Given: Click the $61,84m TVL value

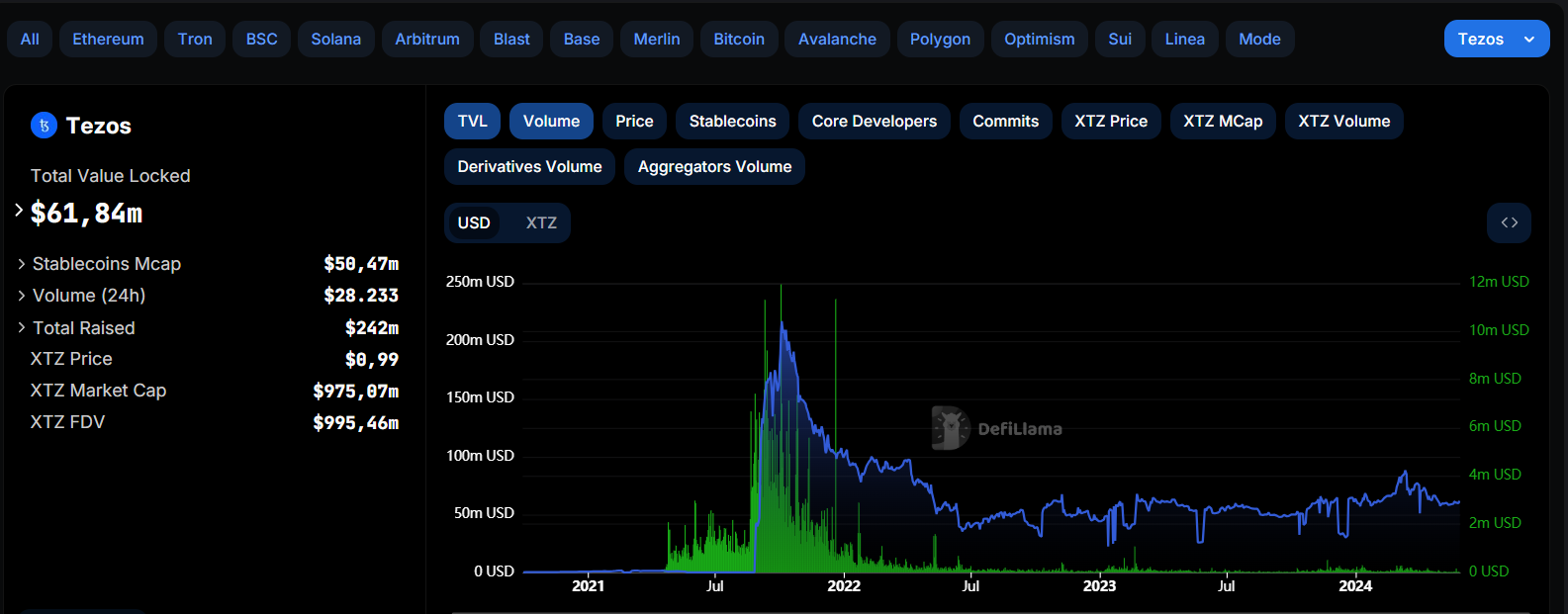Looking at the screenshot, I should (x=86, y=214).
